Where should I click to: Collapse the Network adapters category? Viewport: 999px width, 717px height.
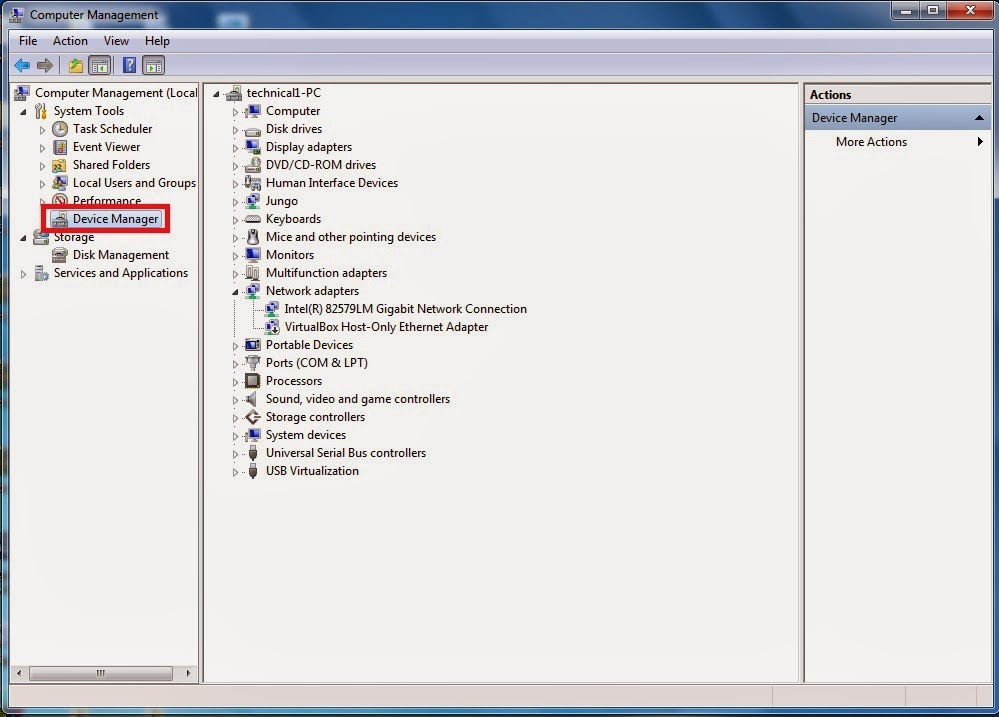[235, 292]
